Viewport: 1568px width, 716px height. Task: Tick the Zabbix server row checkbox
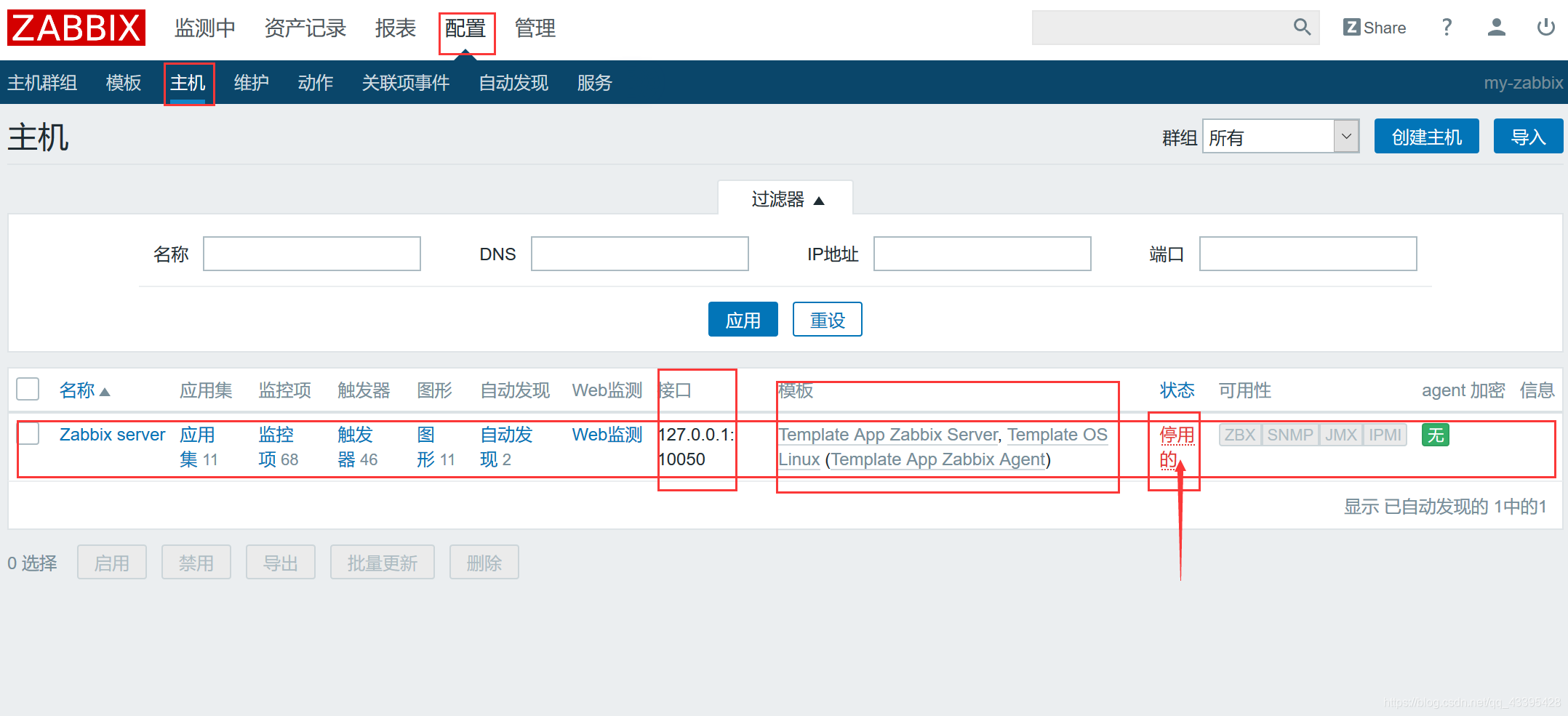(x=28, y=433)
